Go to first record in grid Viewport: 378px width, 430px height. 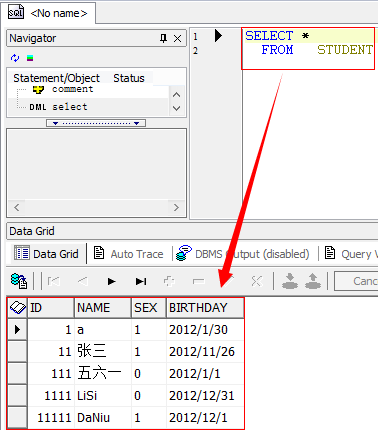click(x=54, y=281)
